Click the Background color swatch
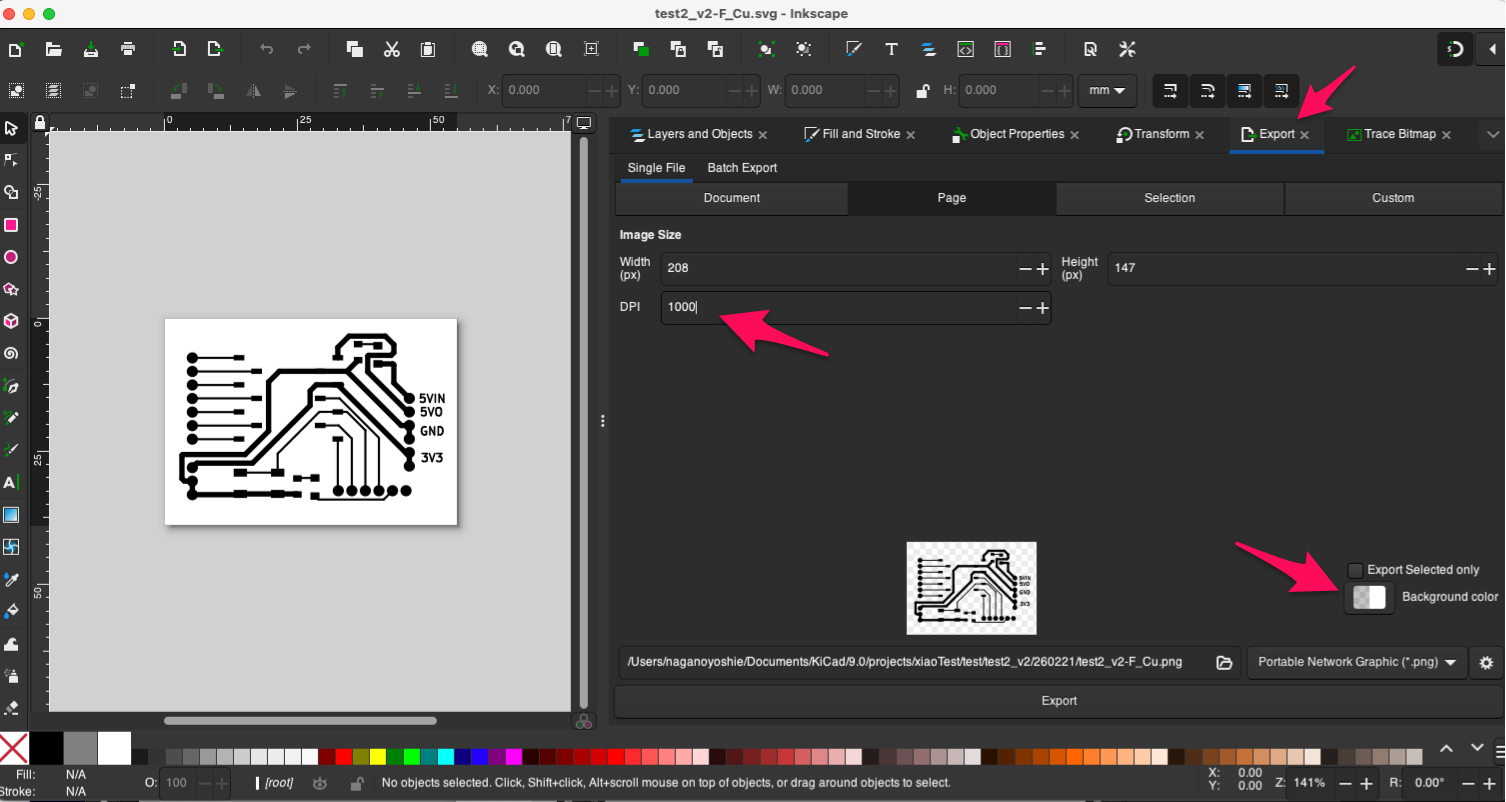Image resolution: width=1506 pixels, height=802 pixels. [1369, 597]
